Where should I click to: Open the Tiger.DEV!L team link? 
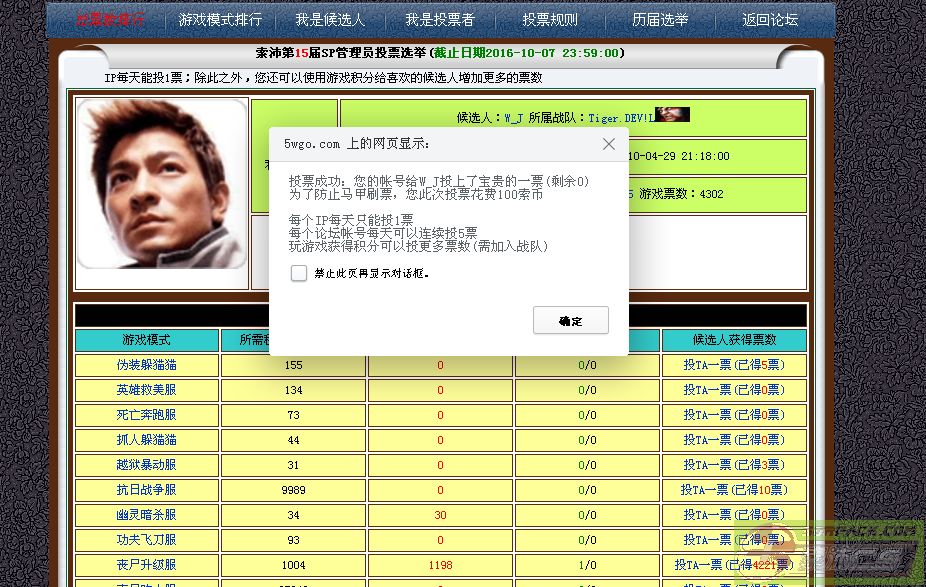[619, 117]
